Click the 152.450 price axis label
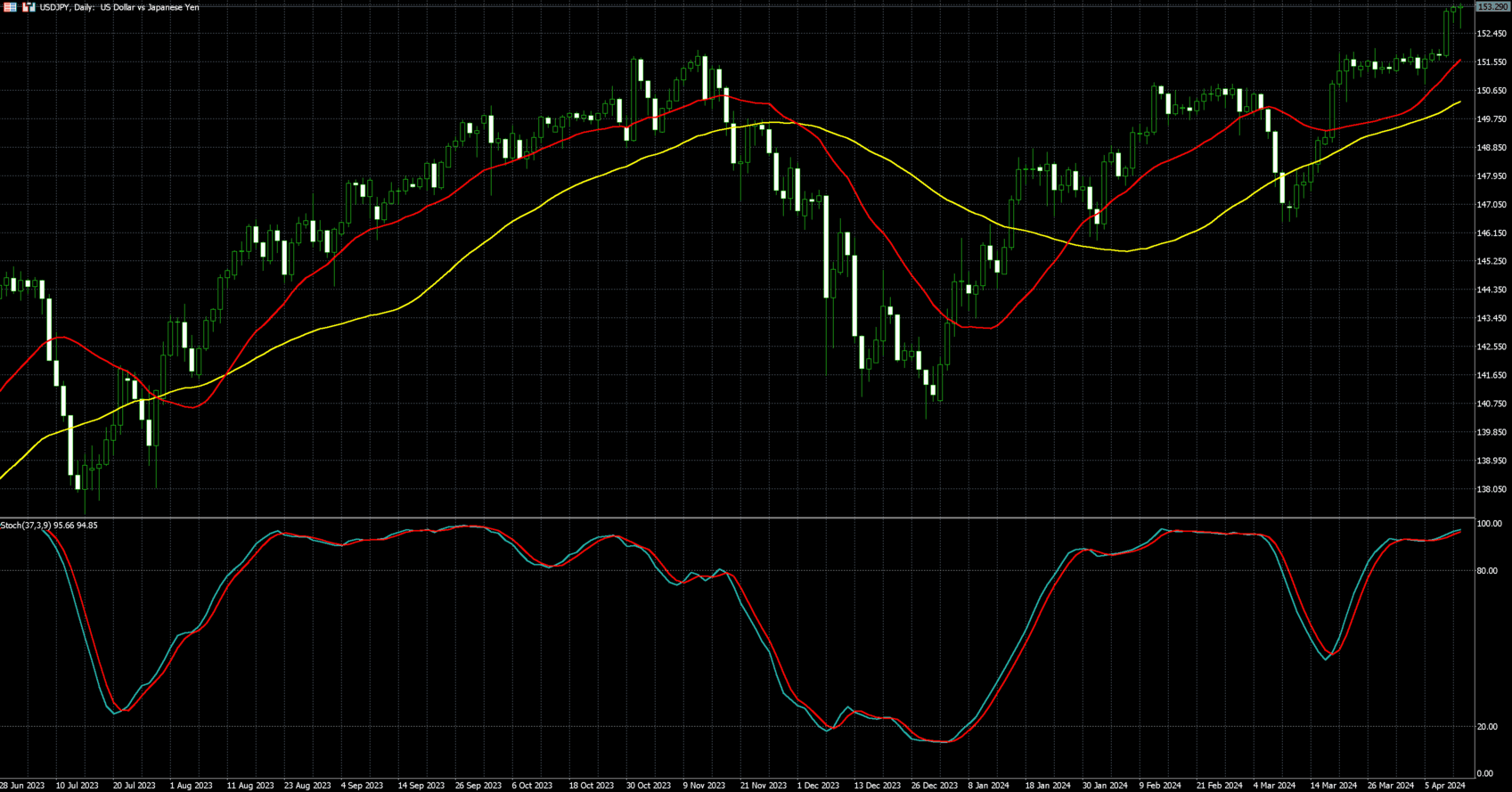 pos(1492,34)
